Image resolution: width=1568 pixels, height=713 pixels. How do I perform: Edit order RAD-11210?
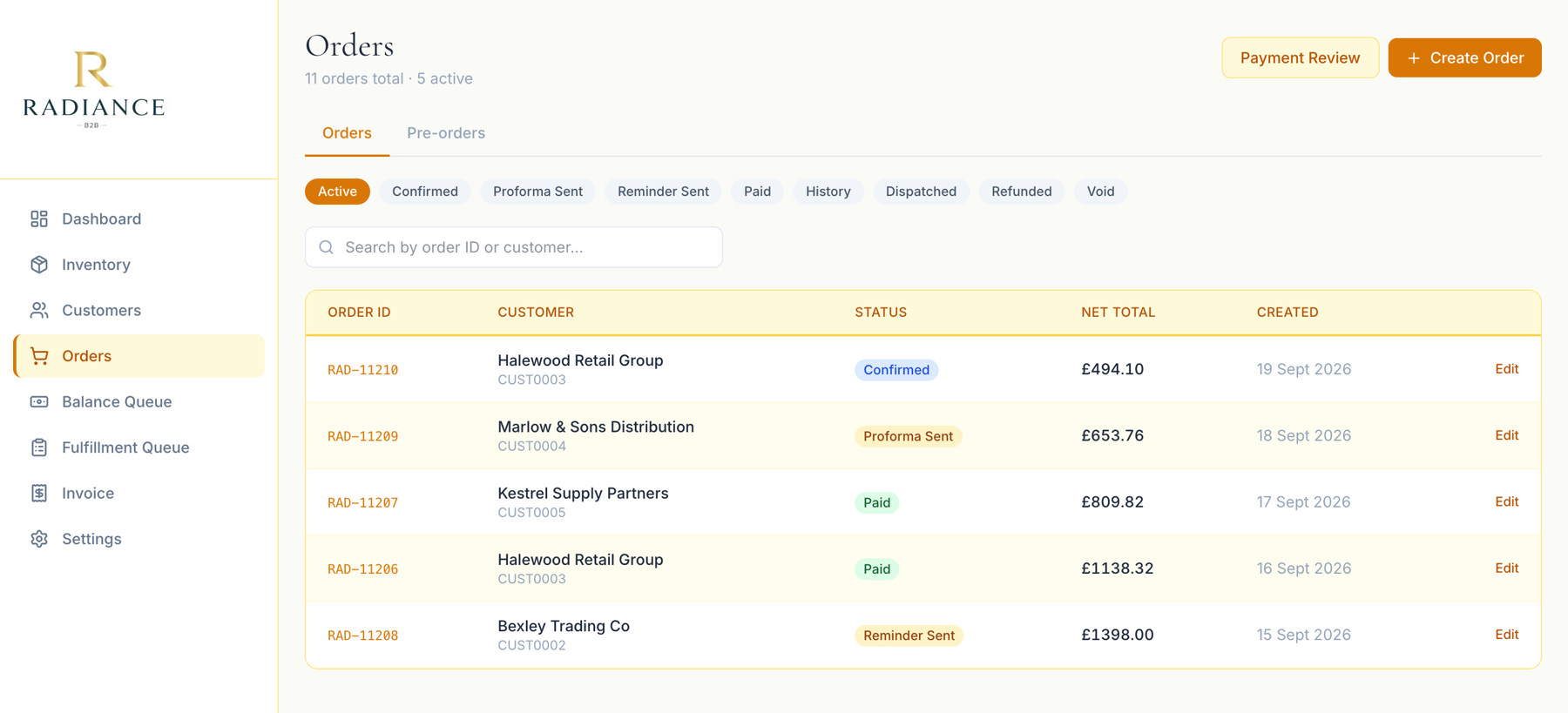pyautogui.click(x=1506, y=369)
